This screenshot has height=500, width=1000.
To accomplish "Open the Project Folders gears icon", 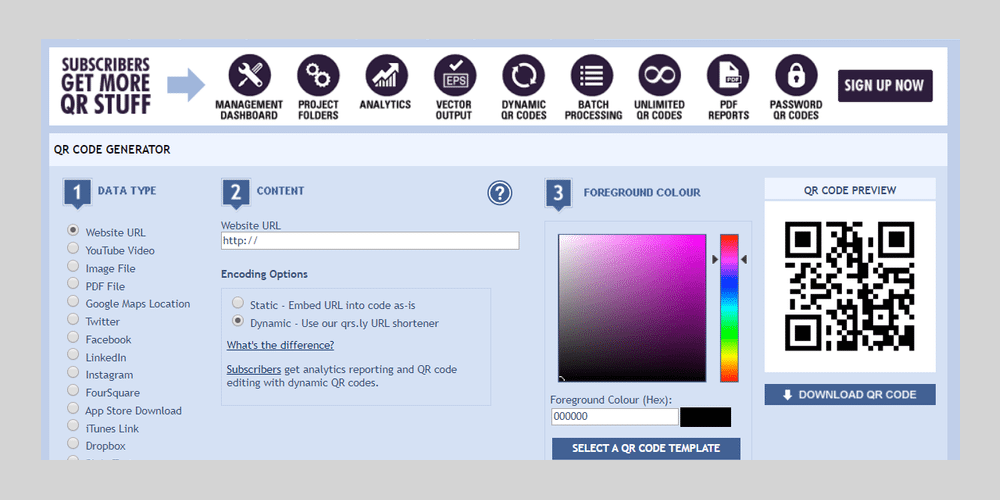I will (x=318, y=76).
